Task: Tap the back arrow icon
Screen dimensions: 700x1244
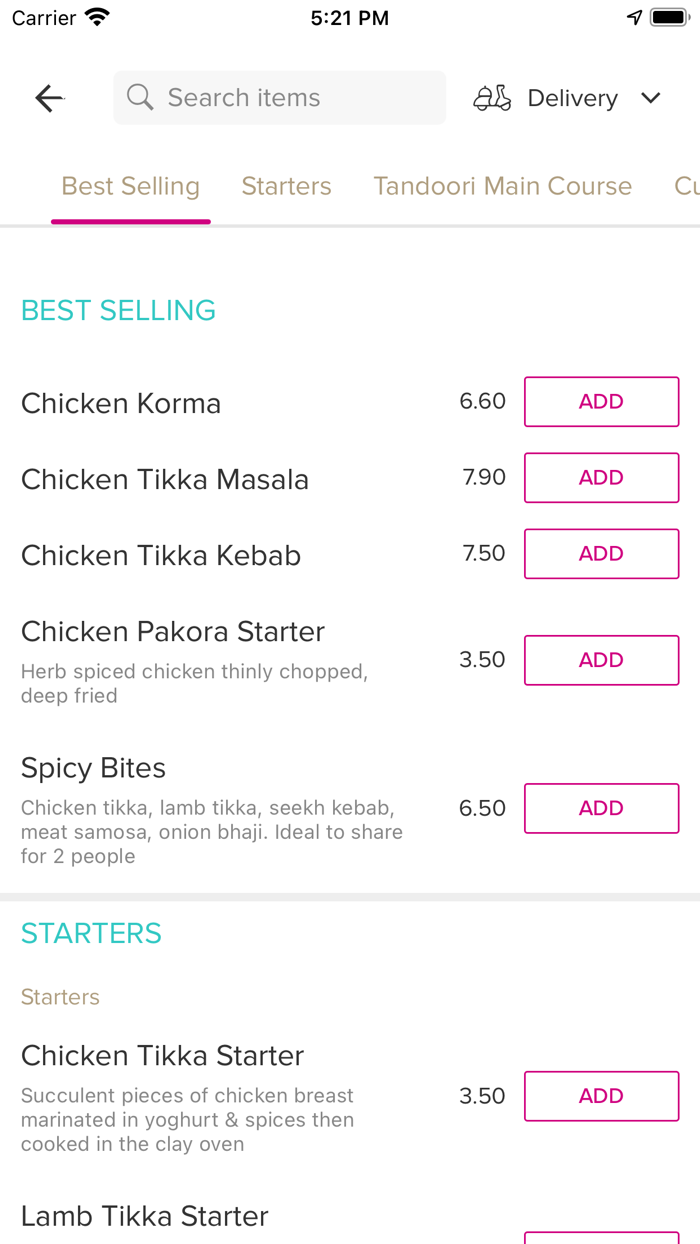Action: tap(49, 98)
